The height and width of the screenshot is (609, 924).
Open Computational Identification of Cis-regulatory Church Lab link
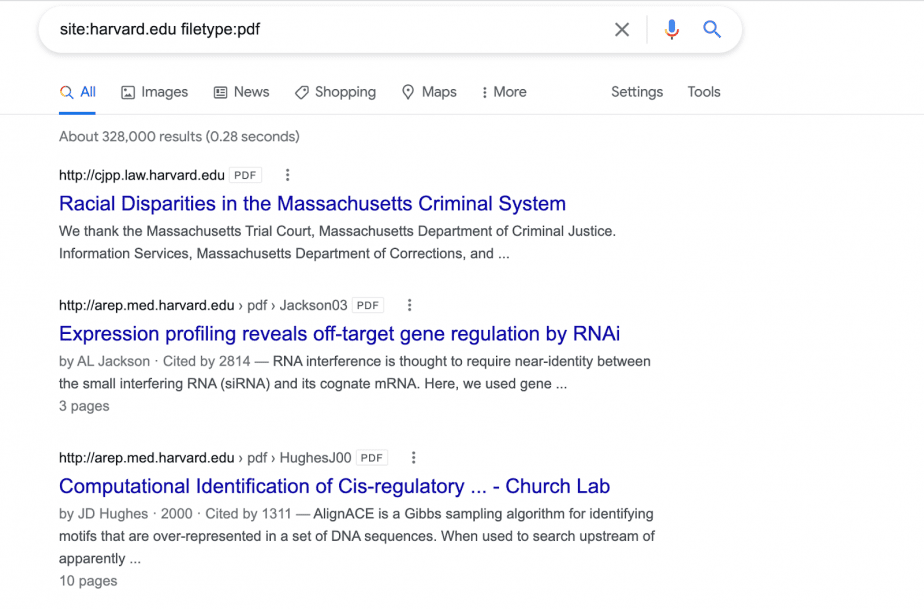[x=334, y=486]
